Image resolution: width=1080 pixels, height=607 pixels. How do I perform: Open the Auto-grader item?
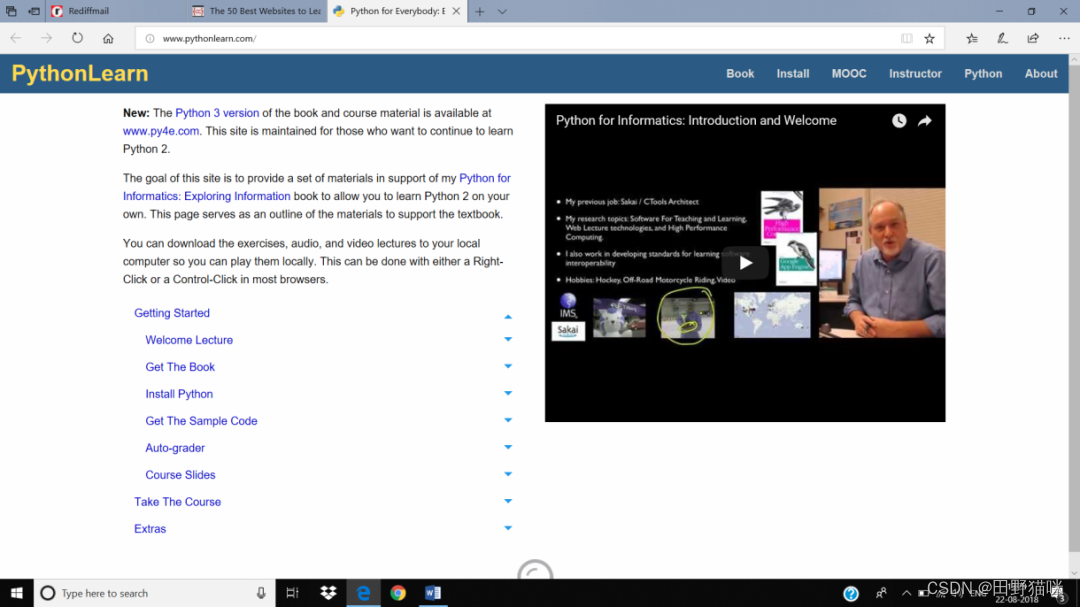(x=175, y=448)
